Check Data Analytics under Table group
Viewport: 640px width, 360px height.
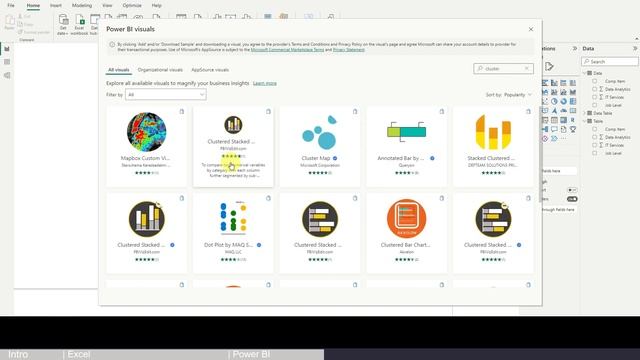pyautogui.click(x=595, y=137)
